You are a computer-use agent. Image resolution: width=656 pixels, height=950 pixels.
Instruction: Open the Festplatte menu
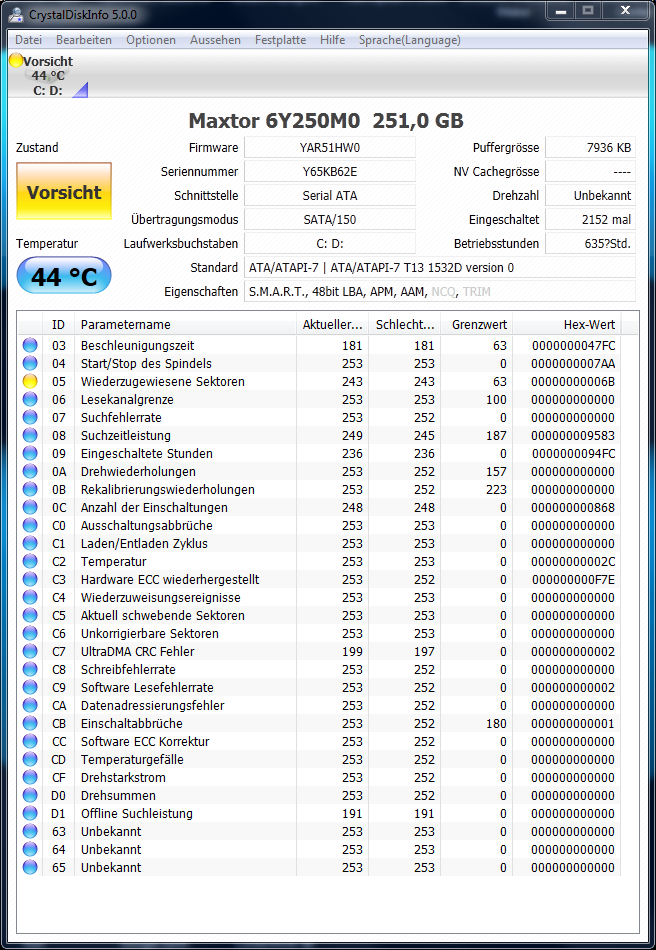pyautogui.click(x=280, y=40)
